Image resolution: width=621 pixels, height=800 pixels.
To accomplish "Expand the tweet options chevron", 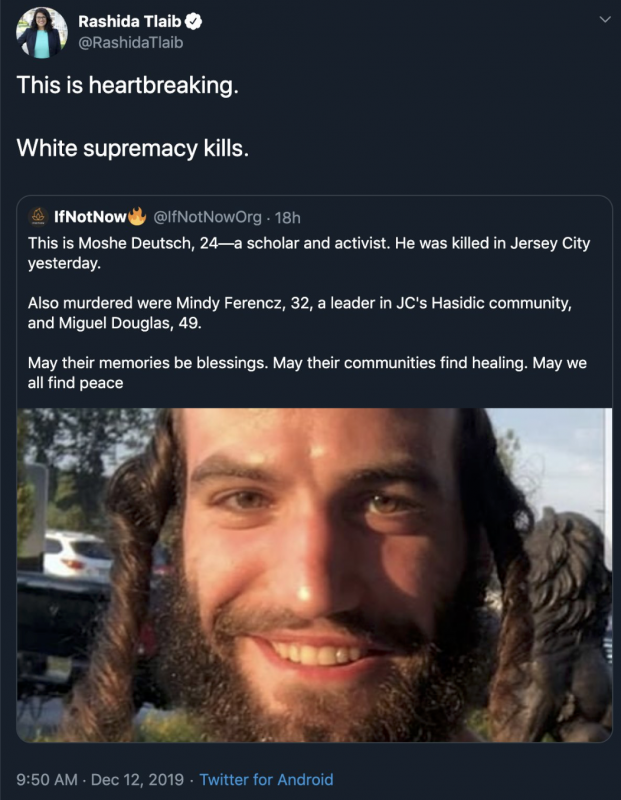I will tap(605, 20).
